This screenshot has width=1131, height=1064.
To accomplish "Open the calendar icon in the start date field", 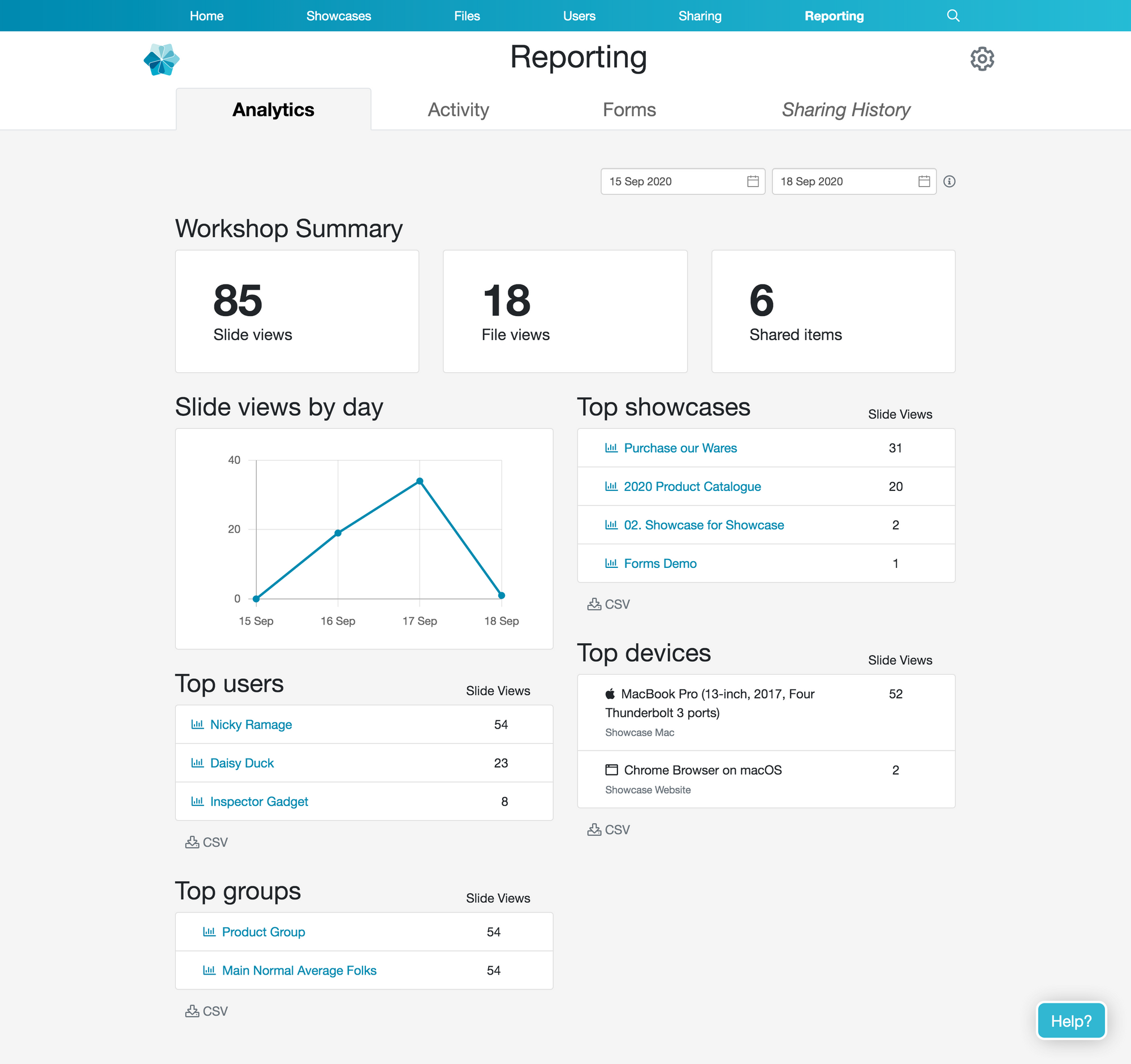I will (752, 182).
